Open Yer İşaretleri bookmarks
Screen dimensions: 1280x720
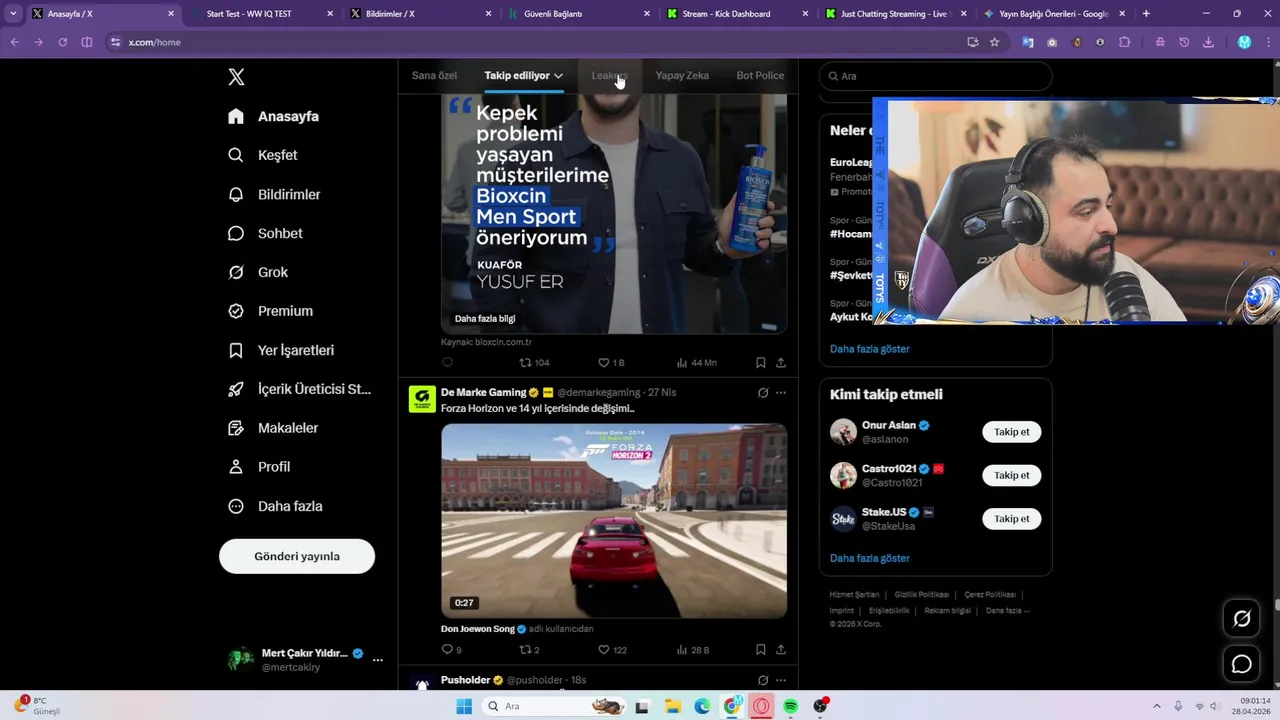(x=281, y=350)
